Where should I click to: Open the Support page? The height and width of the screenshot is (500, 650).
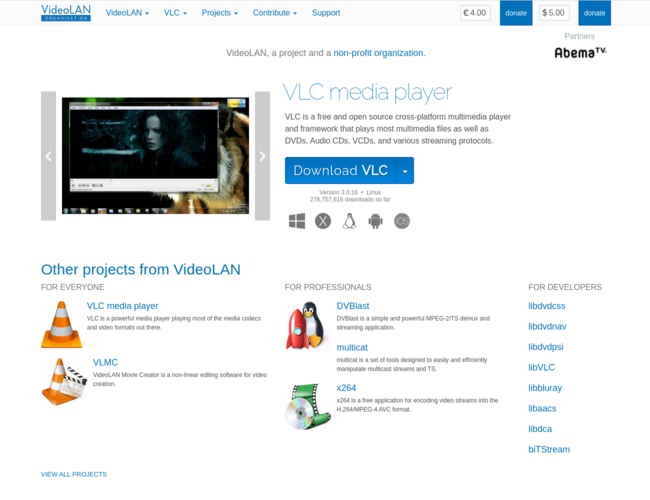326,13
